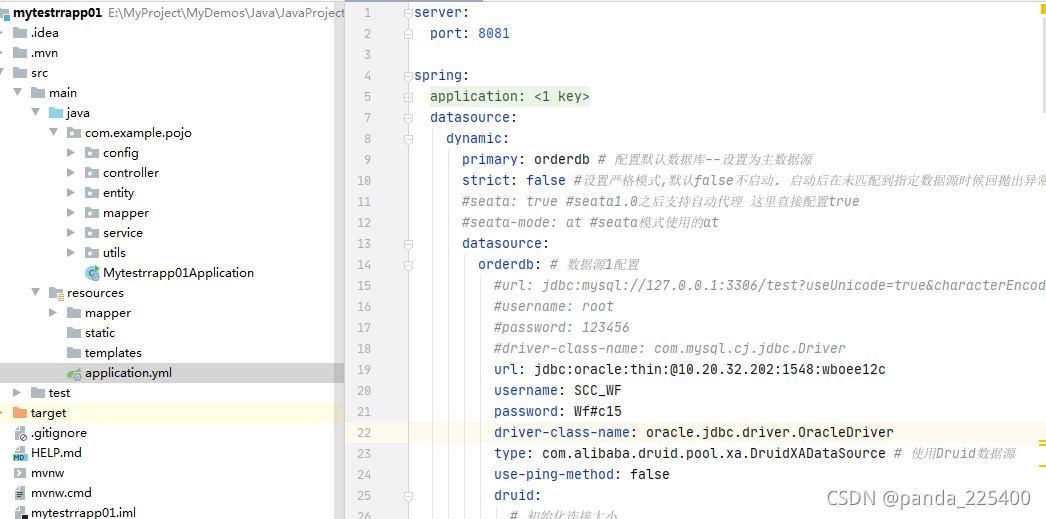Click the HELP.md markdown file icon
The height and width of the screenshot is (519, 1046).
click(x=19, y=454)
